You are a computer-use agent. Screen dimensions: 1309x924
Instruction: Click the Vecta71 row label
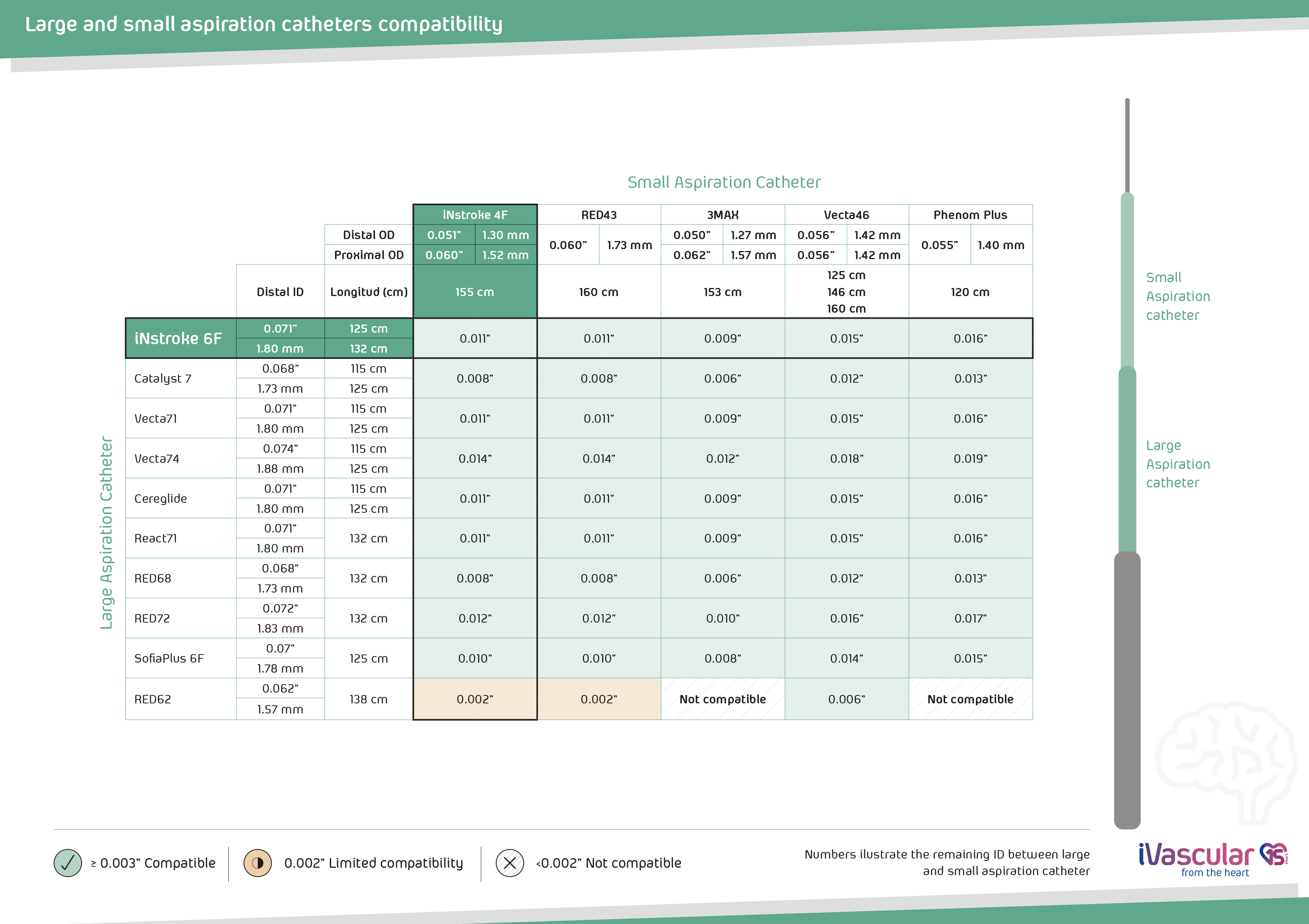coord(181,418)
